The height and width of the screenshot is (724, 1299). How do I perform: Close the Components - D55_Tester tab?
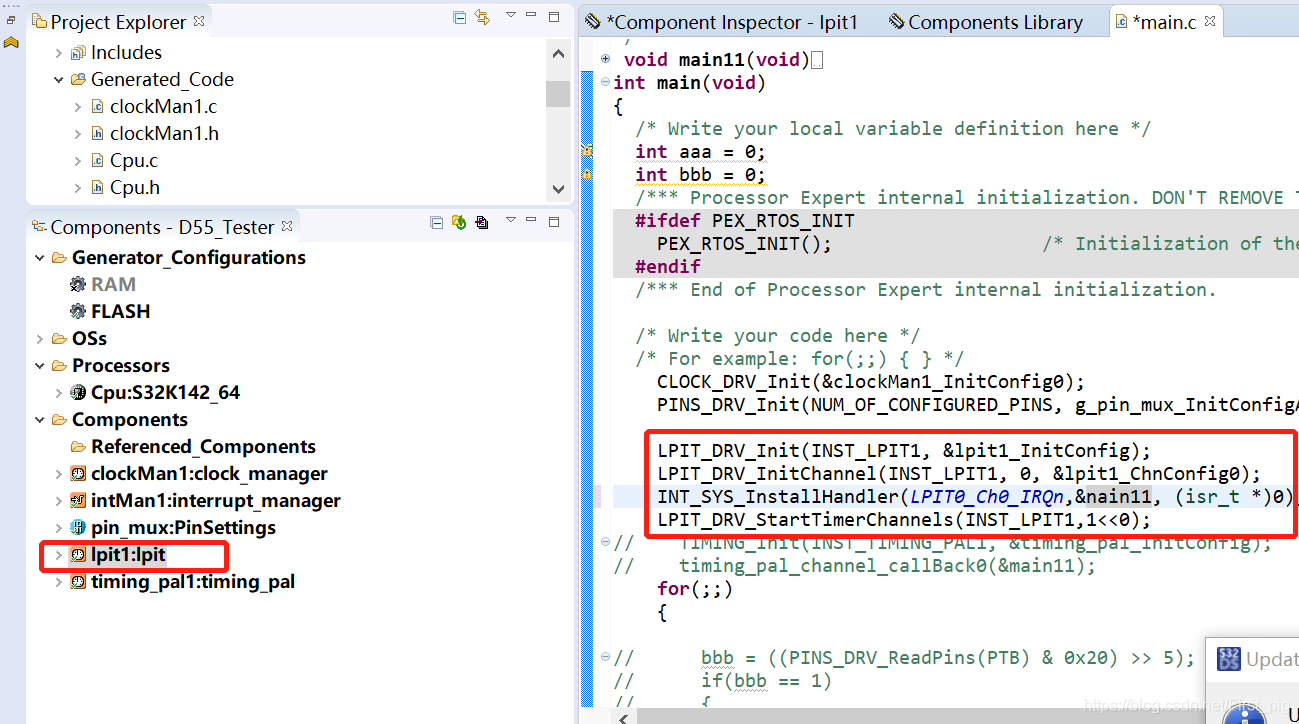pos(287,226)
